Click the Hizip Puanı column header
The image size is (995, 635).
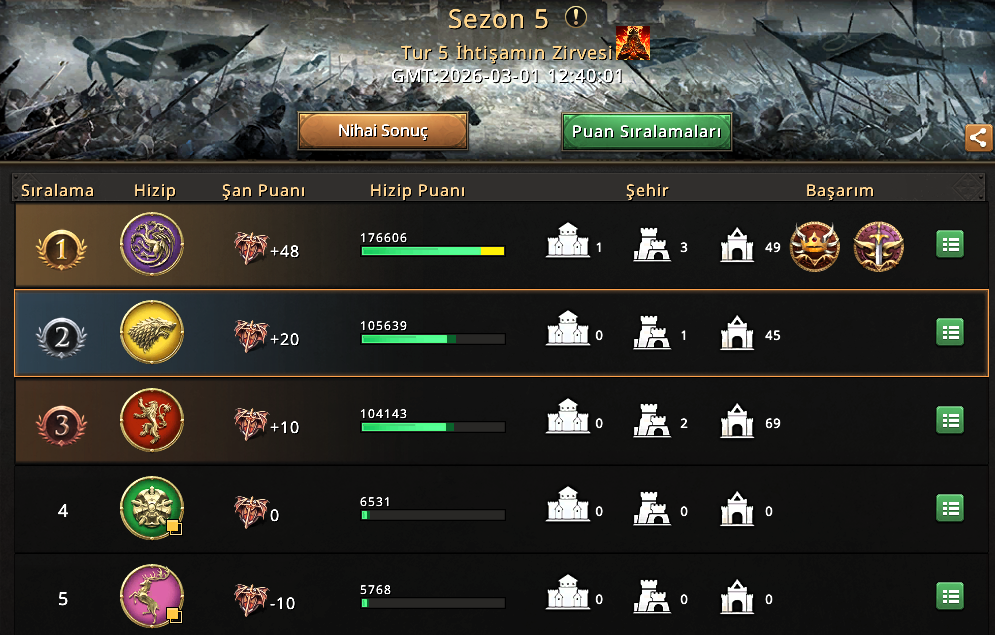(x=418, y=190)
